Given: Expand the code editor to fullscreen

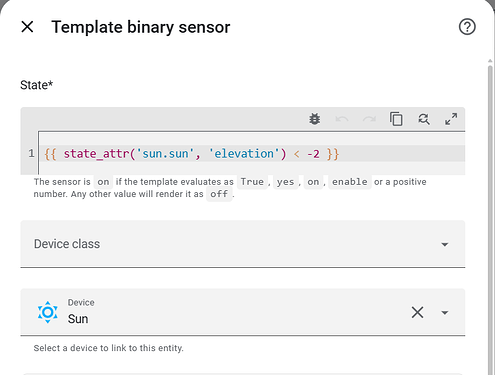Looking at the screenshot, I should (451, 119).
